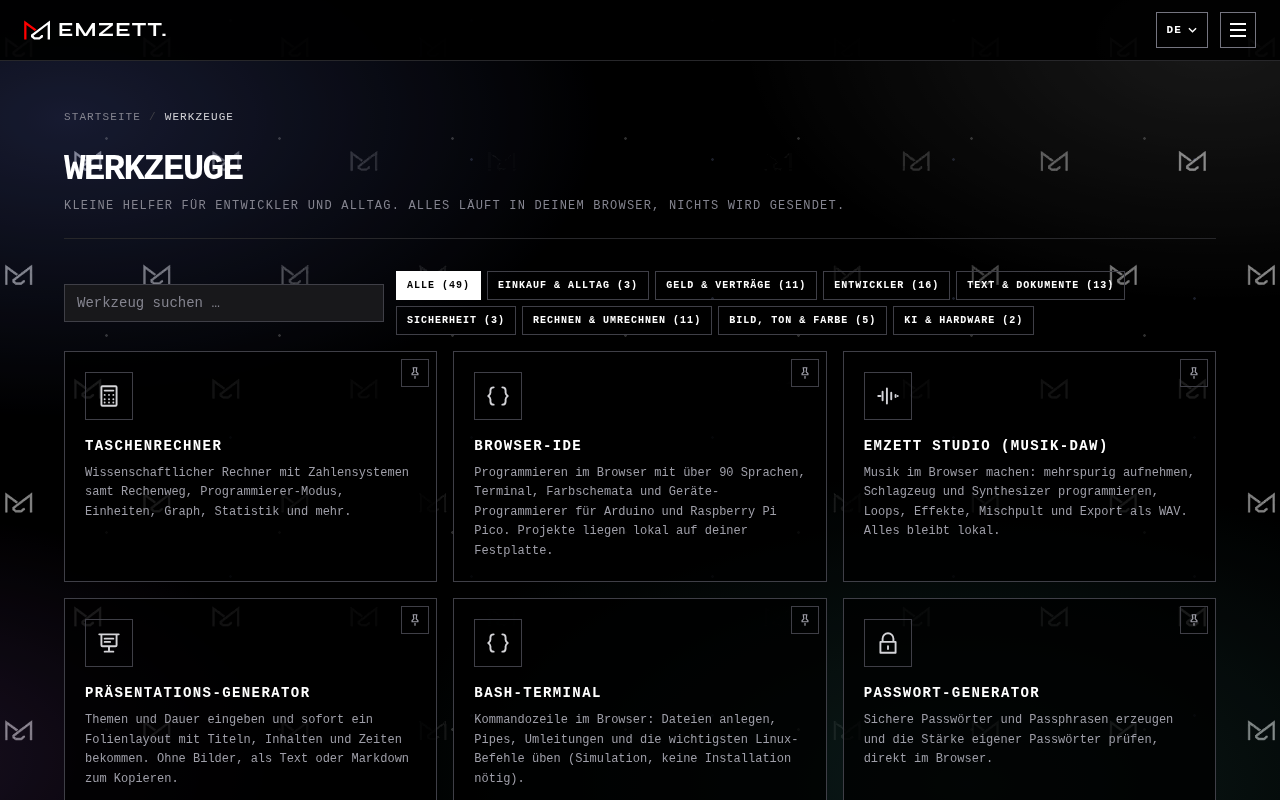
Task: Click the Emzett Studio waveform icon
Action: pyautogui.click(x=888, y=396)
